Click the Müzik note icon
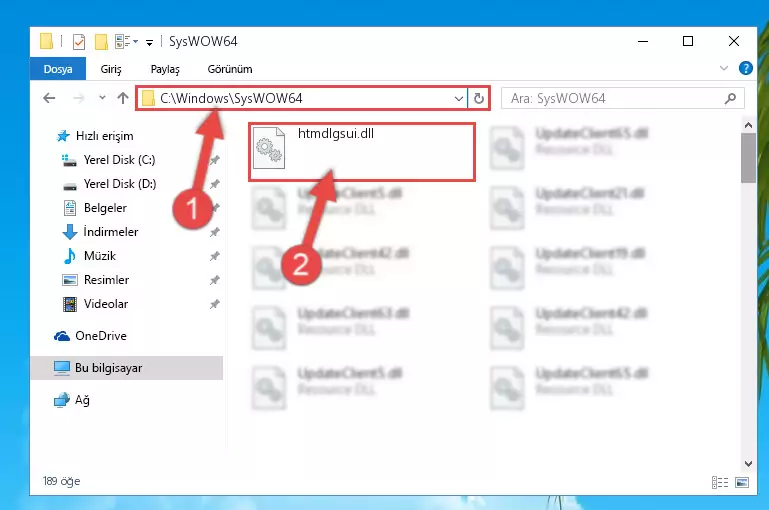The image size is (769, 510). 70,256
